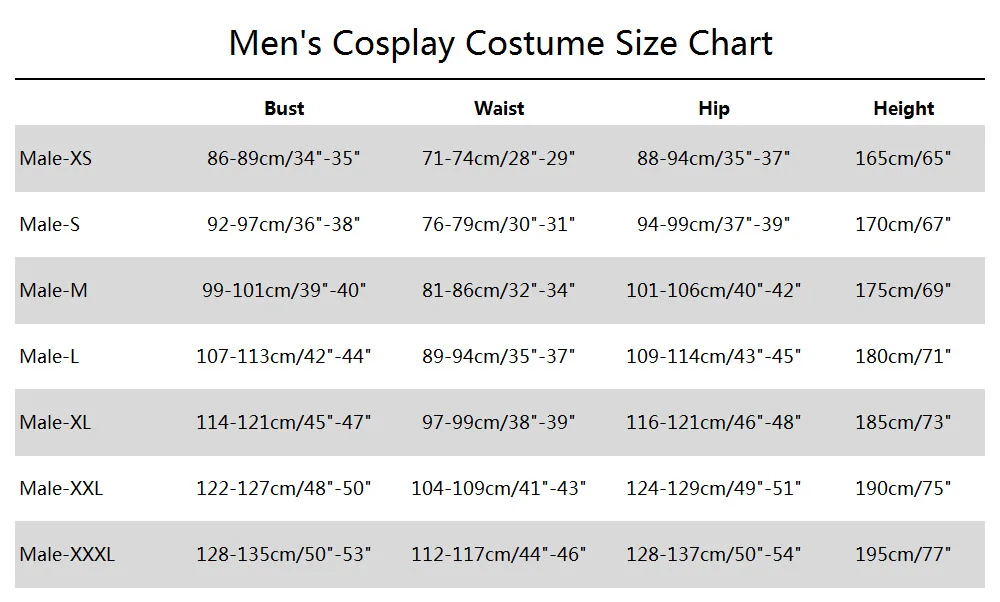Click the 180cm/71" height value
This screenshot has height=602, width=1000.
pyautogui.click(x=903, y=356)
